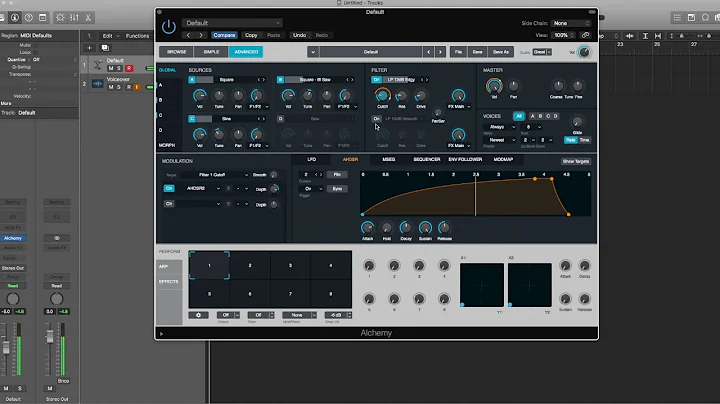
Task: Switch to the BROWSE view tab
Action: click(176, 52)
